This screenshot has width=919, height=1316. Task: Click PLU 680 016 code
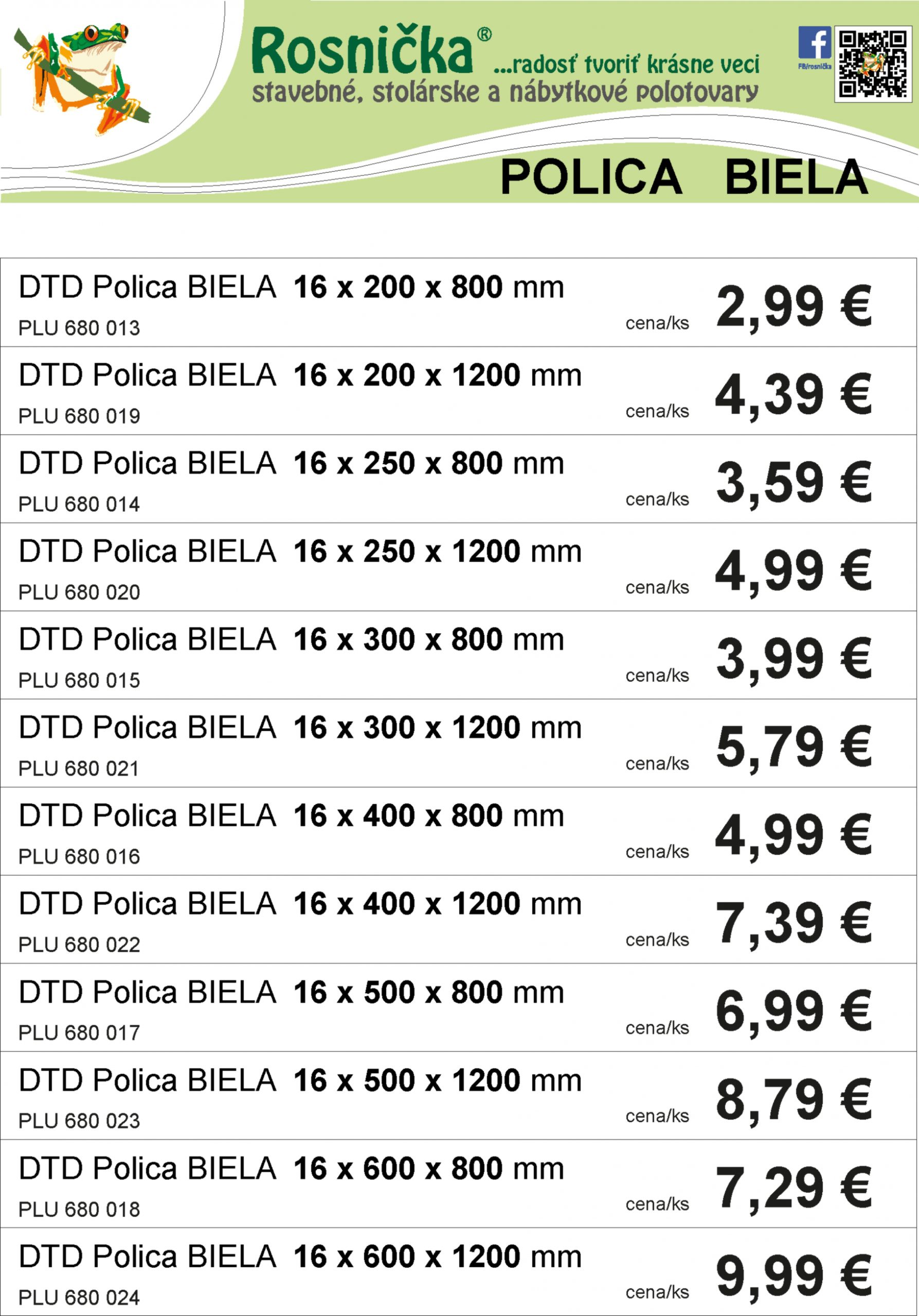point(79,856)
